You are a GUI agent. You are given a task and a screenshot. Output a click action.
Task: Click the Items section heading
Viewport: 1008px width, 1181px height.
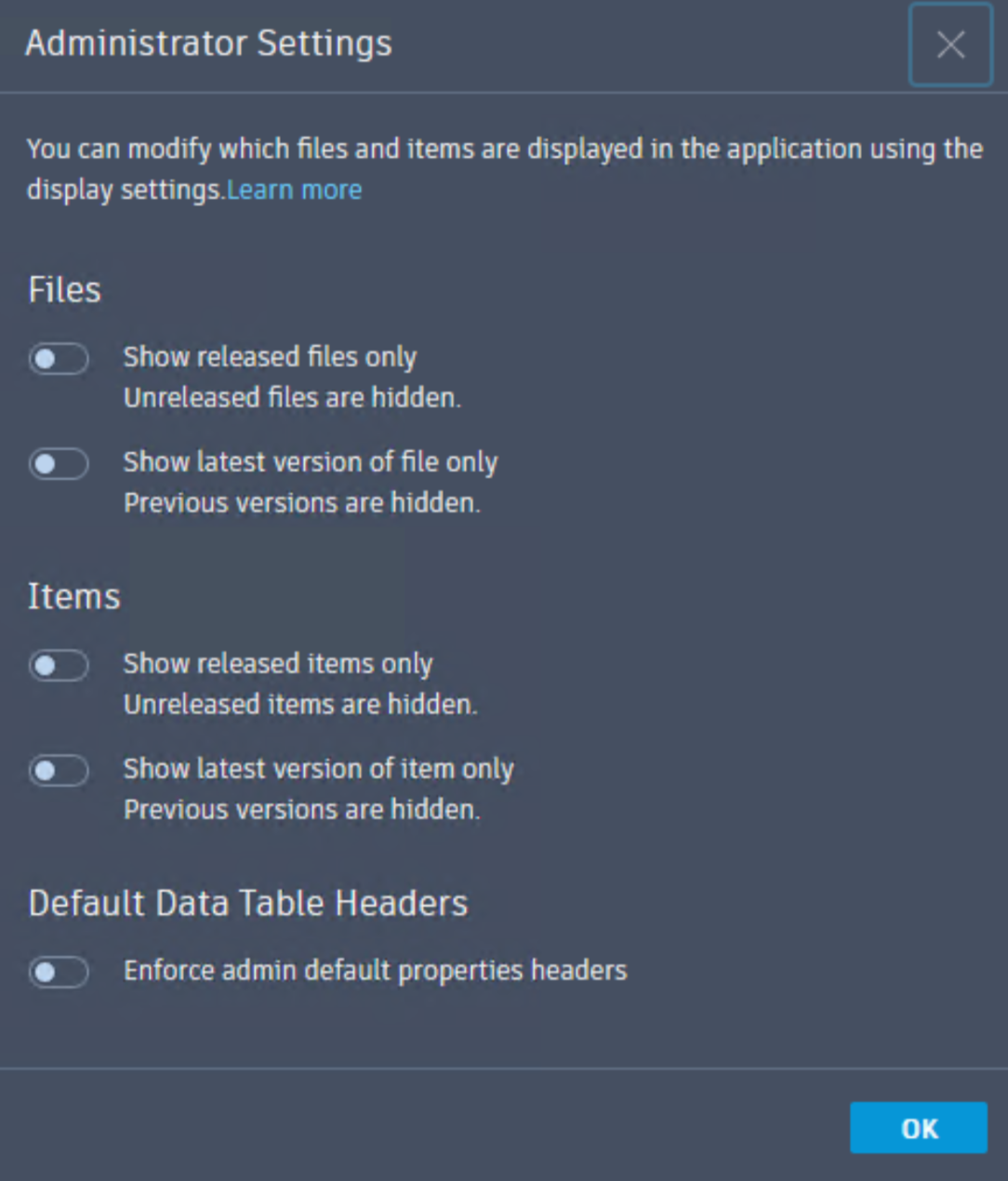pyautogui.click(x=73, y=596)
